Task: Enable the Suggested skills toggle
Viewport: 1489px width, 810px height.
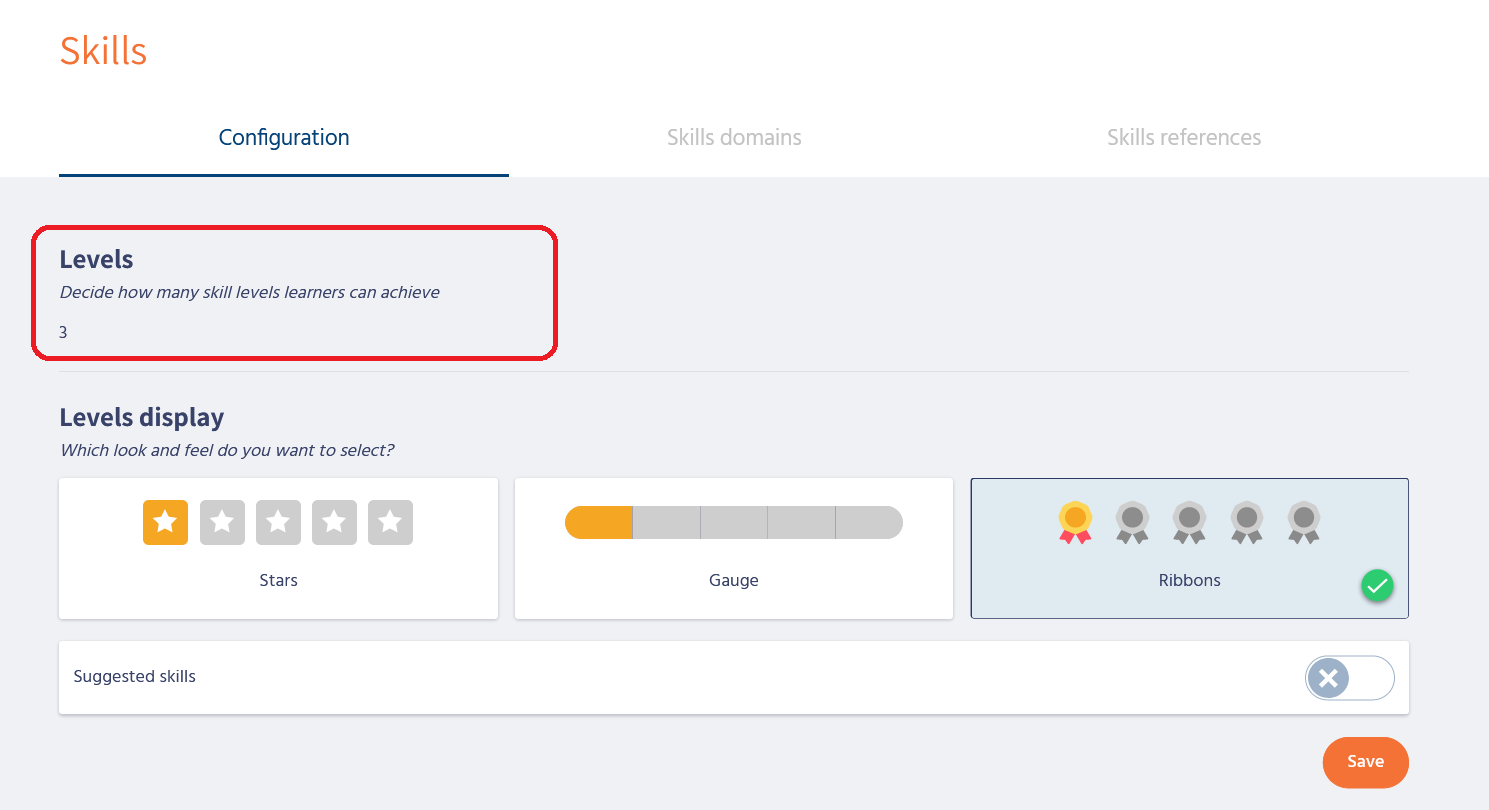Action: (x=1349, y=678)
